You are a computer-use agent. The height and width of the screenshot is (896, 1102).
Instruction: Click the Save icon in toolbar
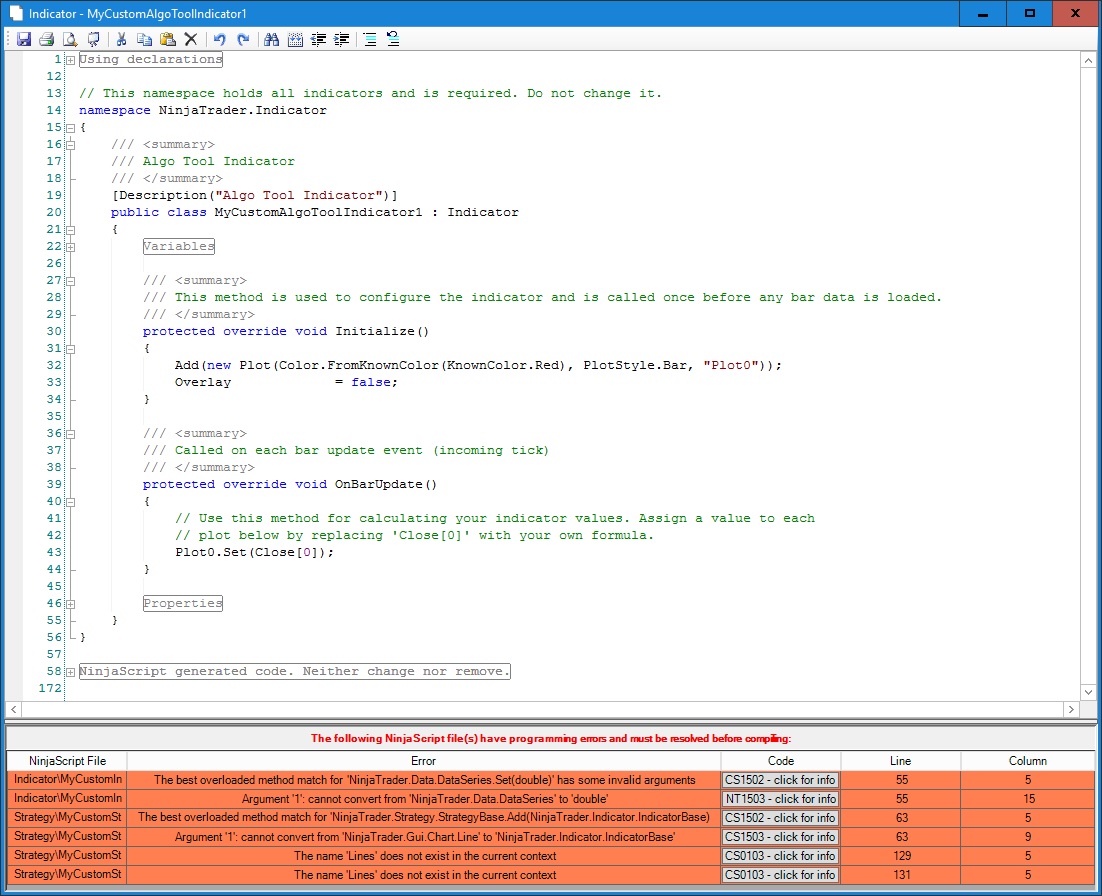point(23,40)
